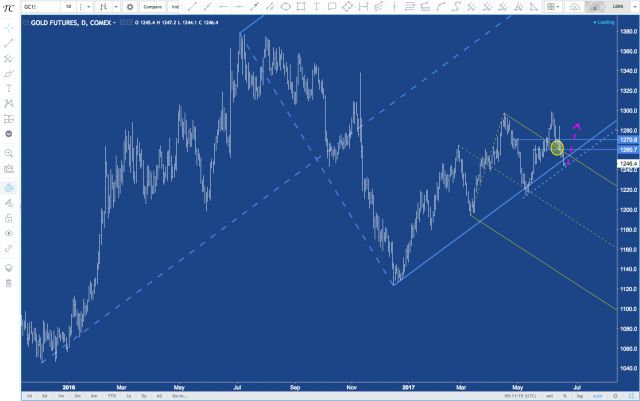The height and width of the screenshot is (401, 640).
Task: Click the GC1! symbol input field
Action: tap(41, 7)
